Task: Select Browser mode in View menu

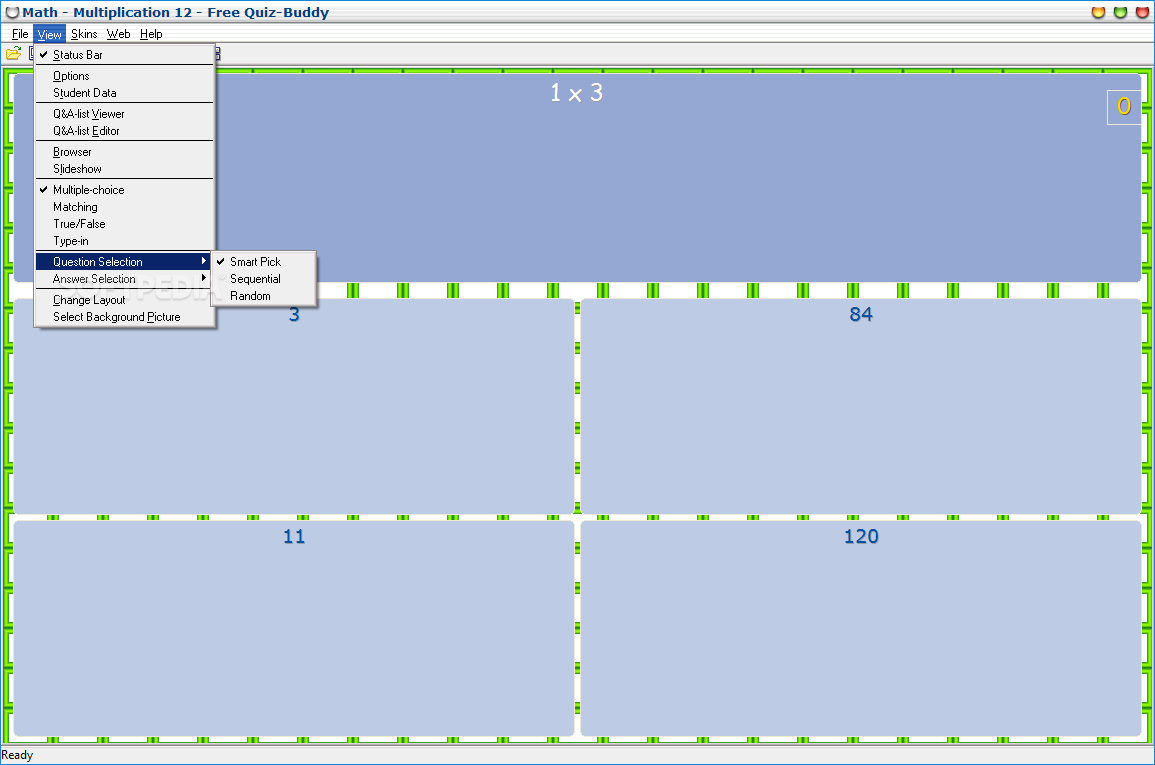Action: pos(124,152)
